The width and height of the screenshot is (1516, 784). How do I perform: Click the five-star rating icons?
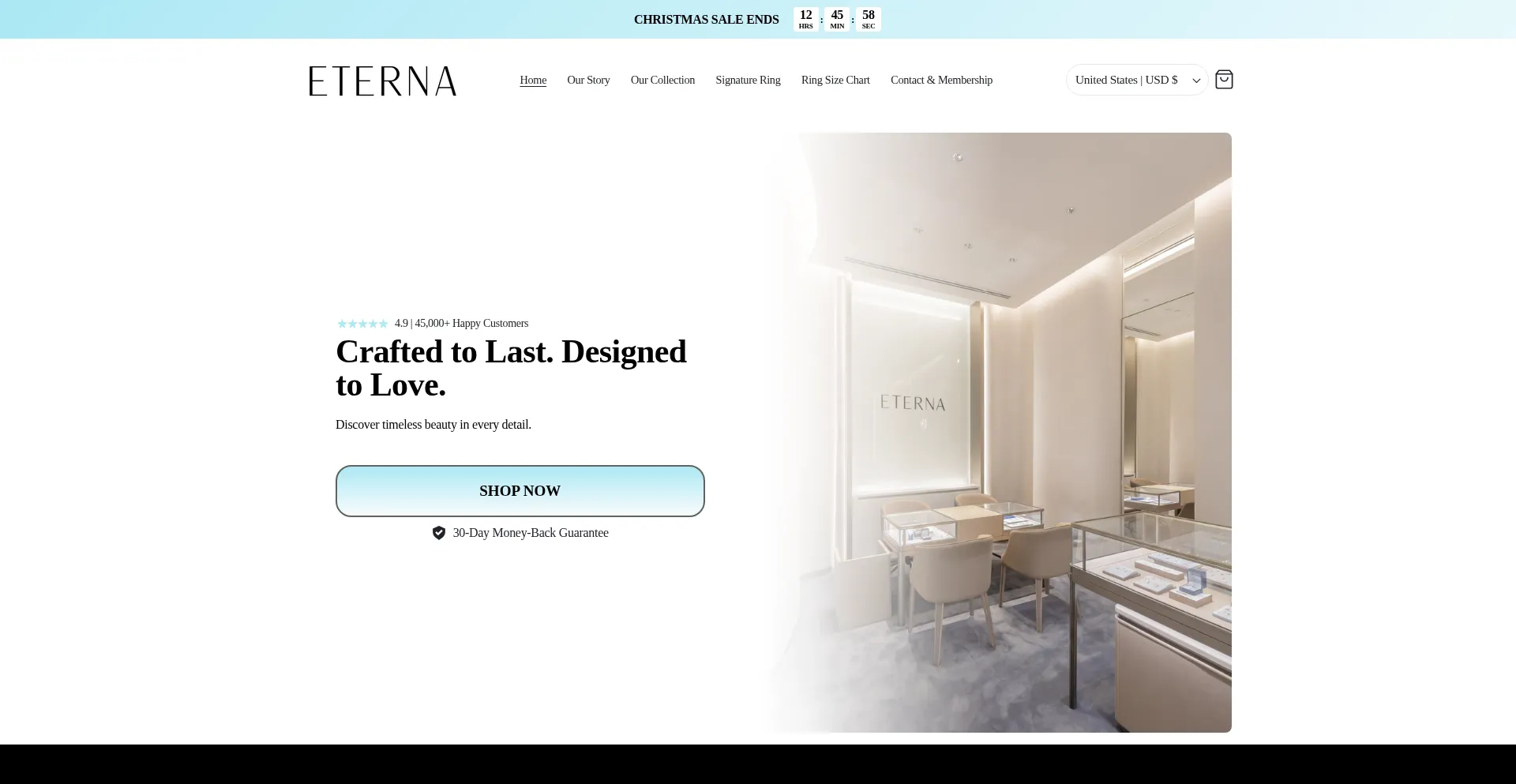pyautogui.click(x=362, y=324)
